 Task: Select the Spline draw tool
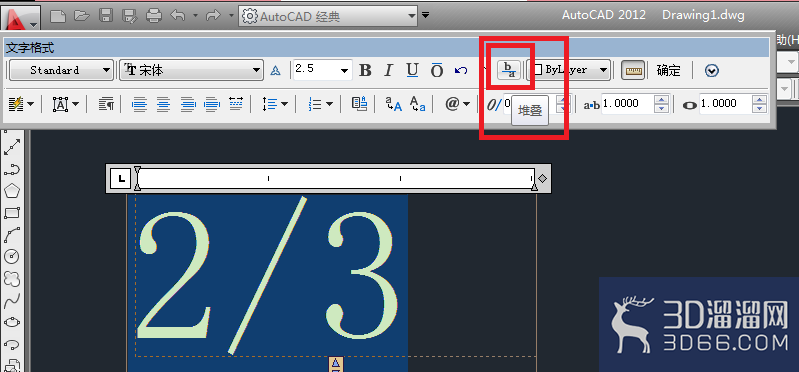tap(12, 301)
